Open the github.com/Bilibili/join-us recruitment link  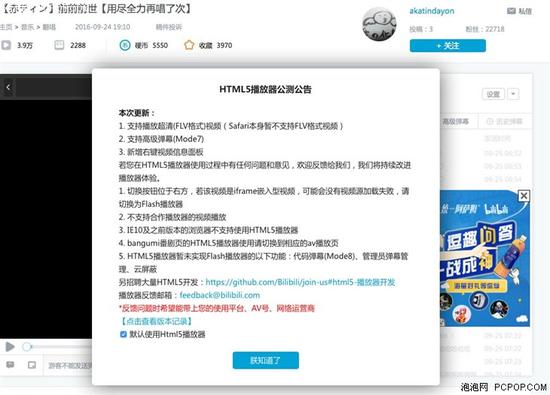click(x=300, y=282)
